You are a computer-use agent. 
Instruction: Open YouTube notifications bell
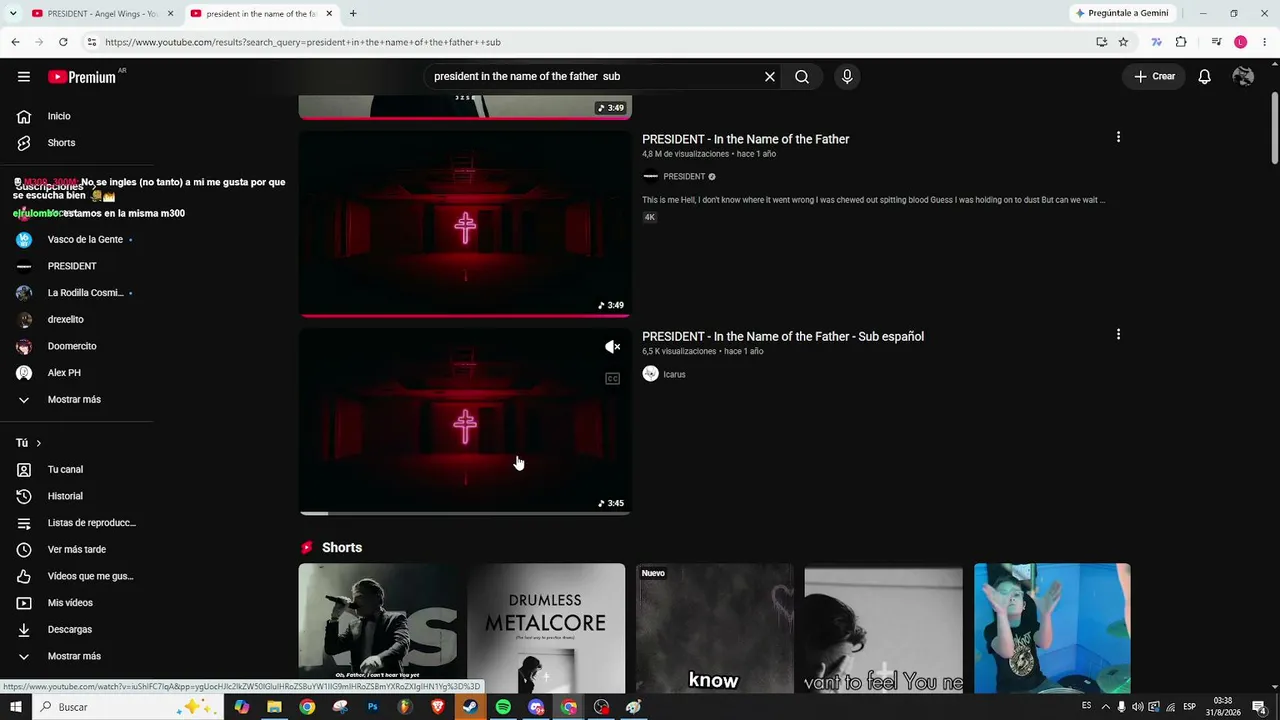coord(1205,77)
